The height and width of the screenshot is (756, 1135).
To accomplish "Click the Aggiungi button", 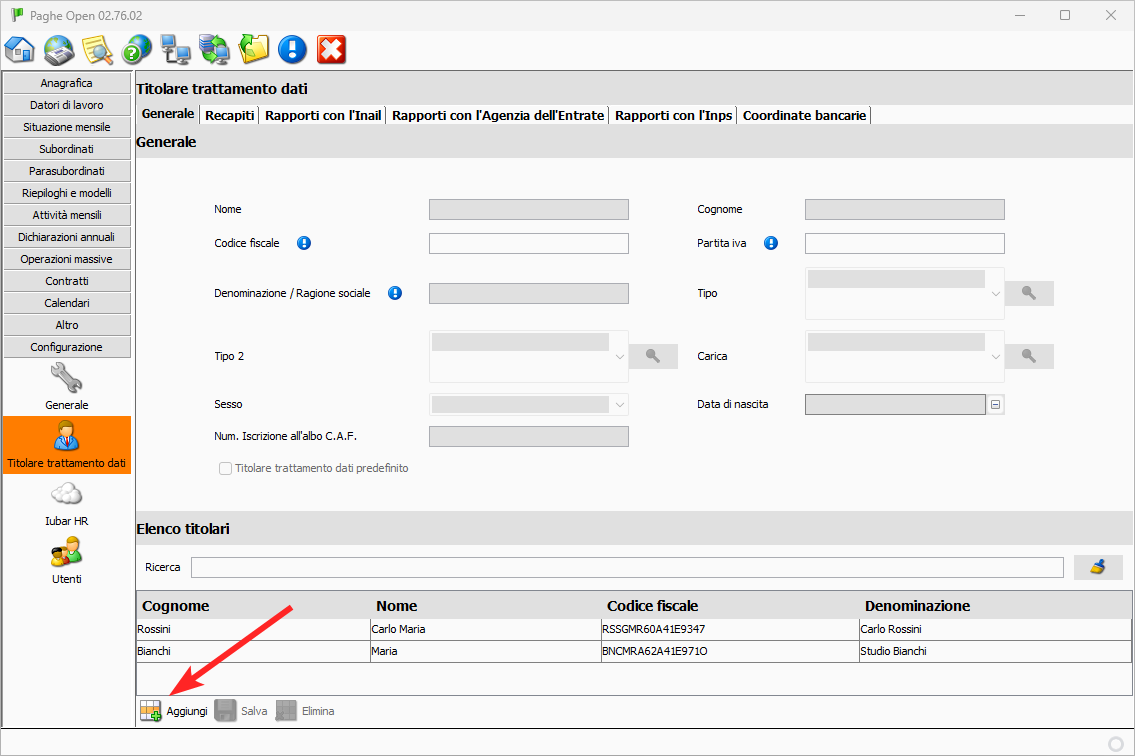I will point(174,711).
